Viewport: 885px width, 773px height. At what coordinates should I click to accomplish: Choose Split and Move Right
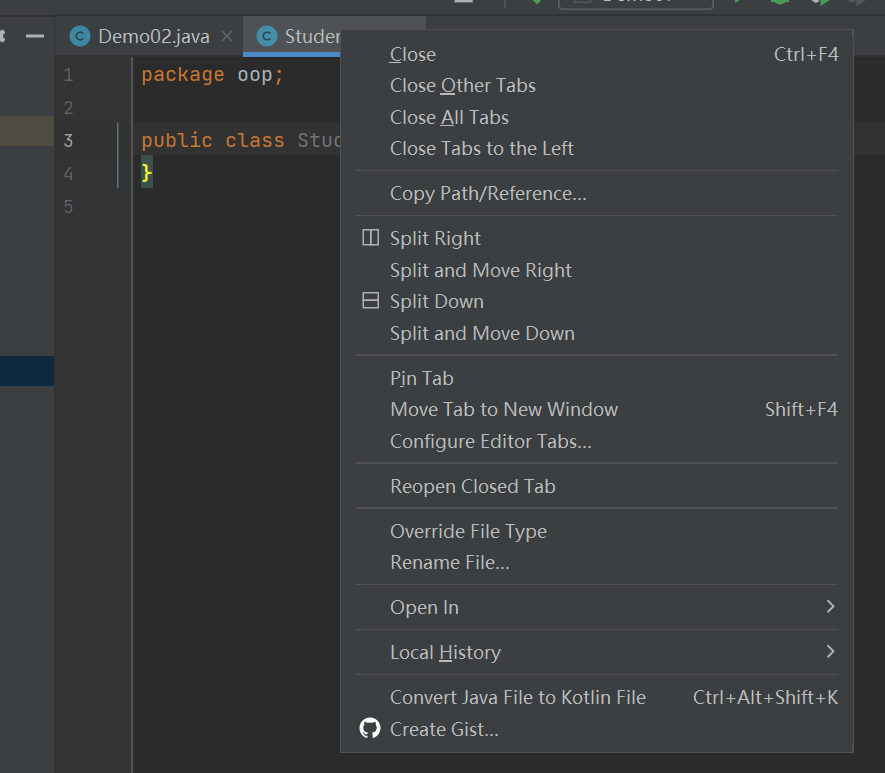tap(481, 270)
